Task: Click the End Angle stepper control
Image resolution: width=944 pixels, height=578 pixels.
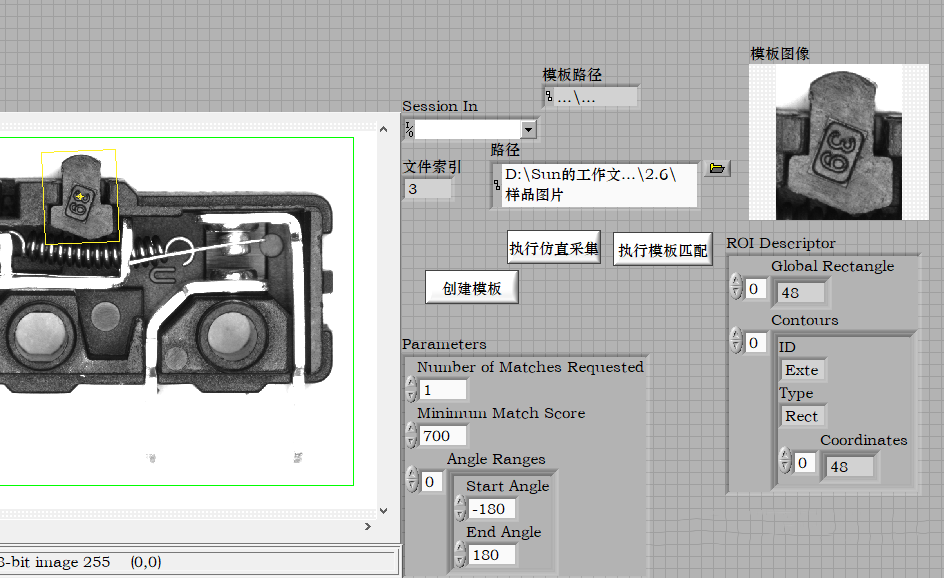Action: [458, 554]
